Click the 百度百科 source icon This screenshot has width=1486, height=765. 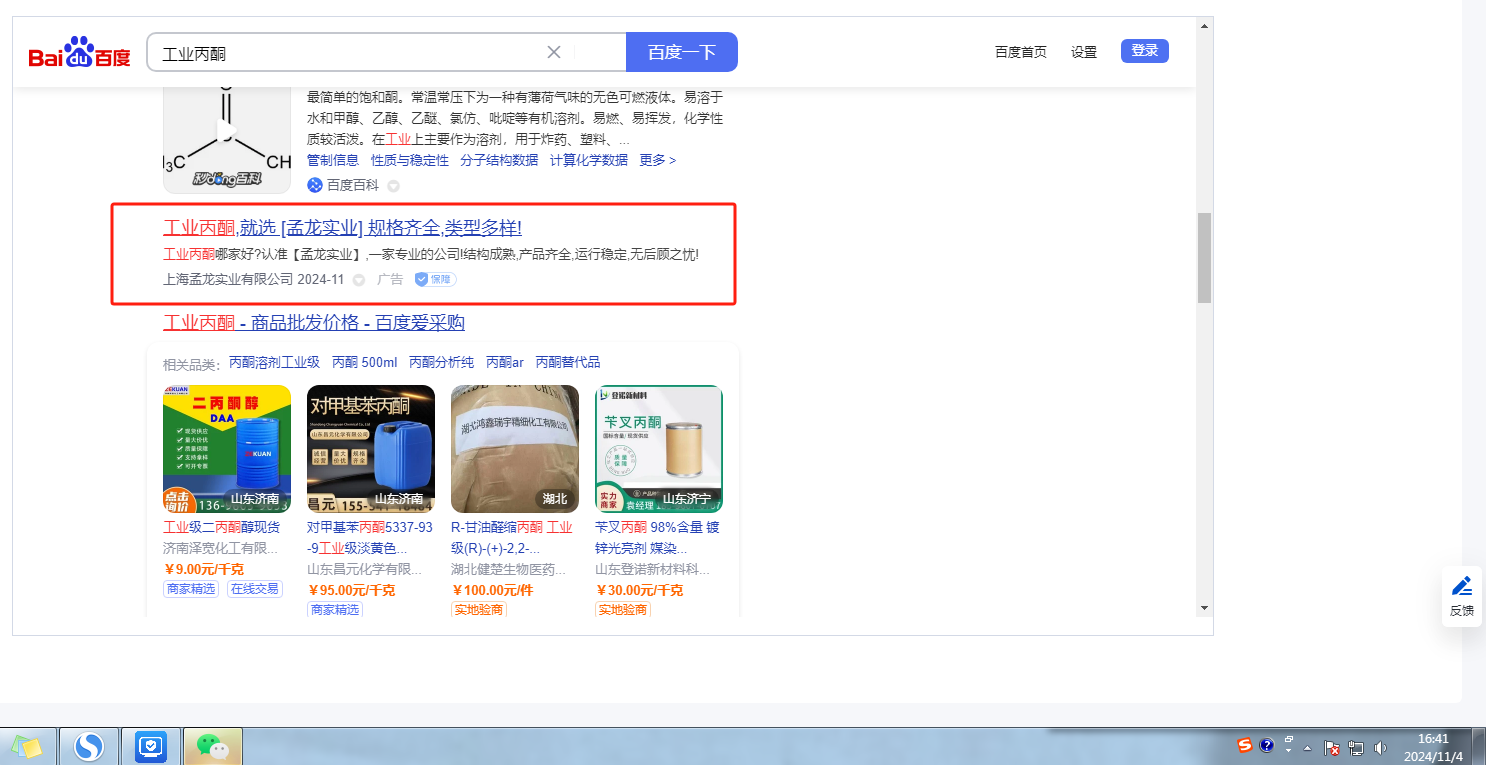(315, 185)
